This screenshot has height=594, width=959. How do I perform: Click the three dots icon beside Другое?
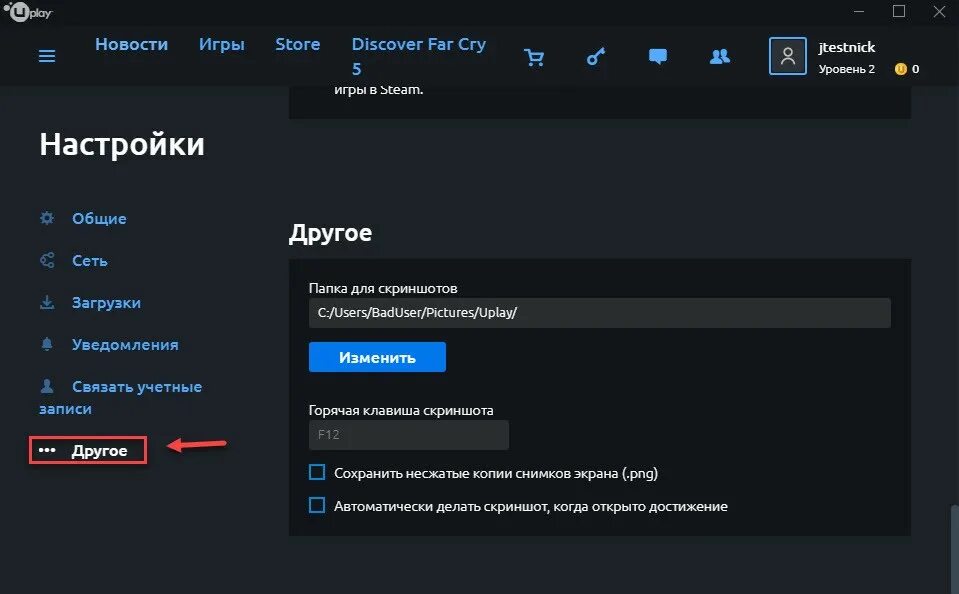[x=47, y=450]
